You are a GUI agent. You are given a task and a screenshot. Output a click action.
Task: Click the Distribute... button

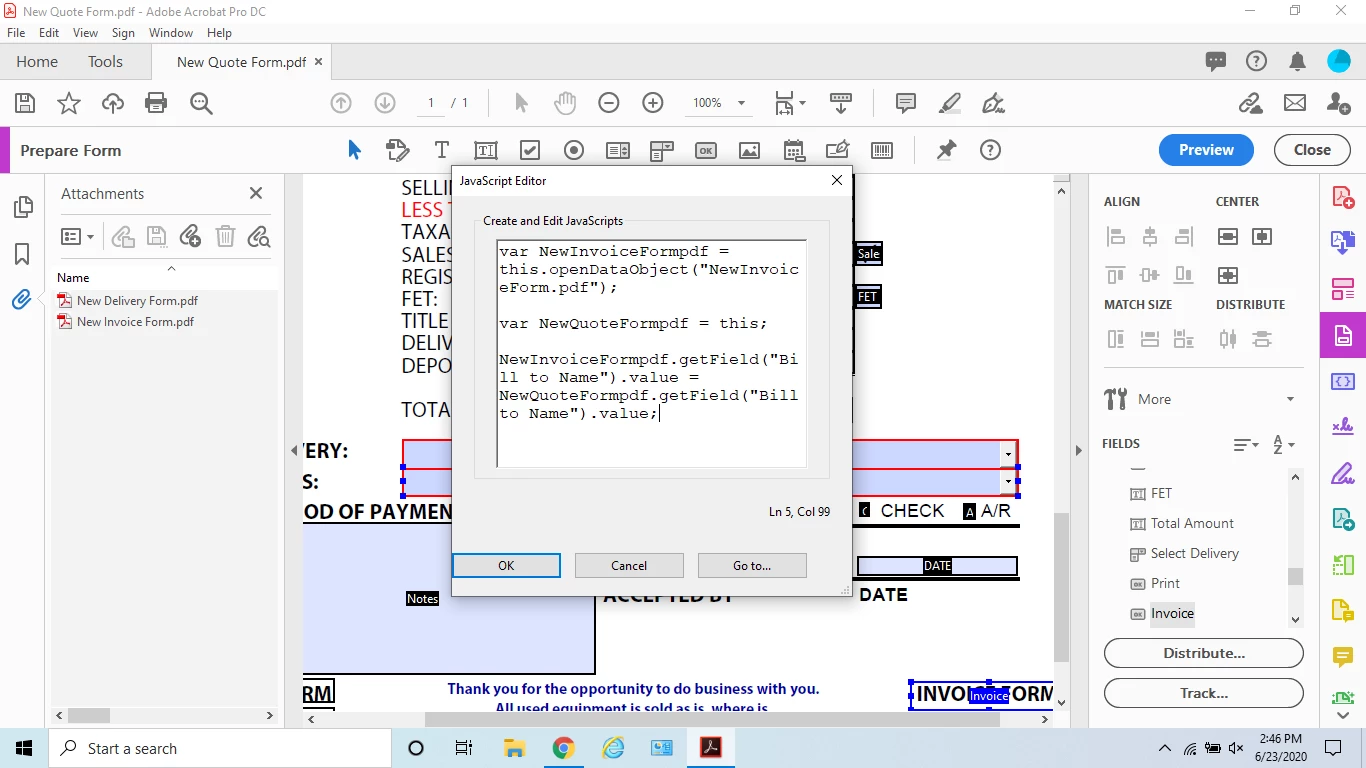tap(1204, 653)
